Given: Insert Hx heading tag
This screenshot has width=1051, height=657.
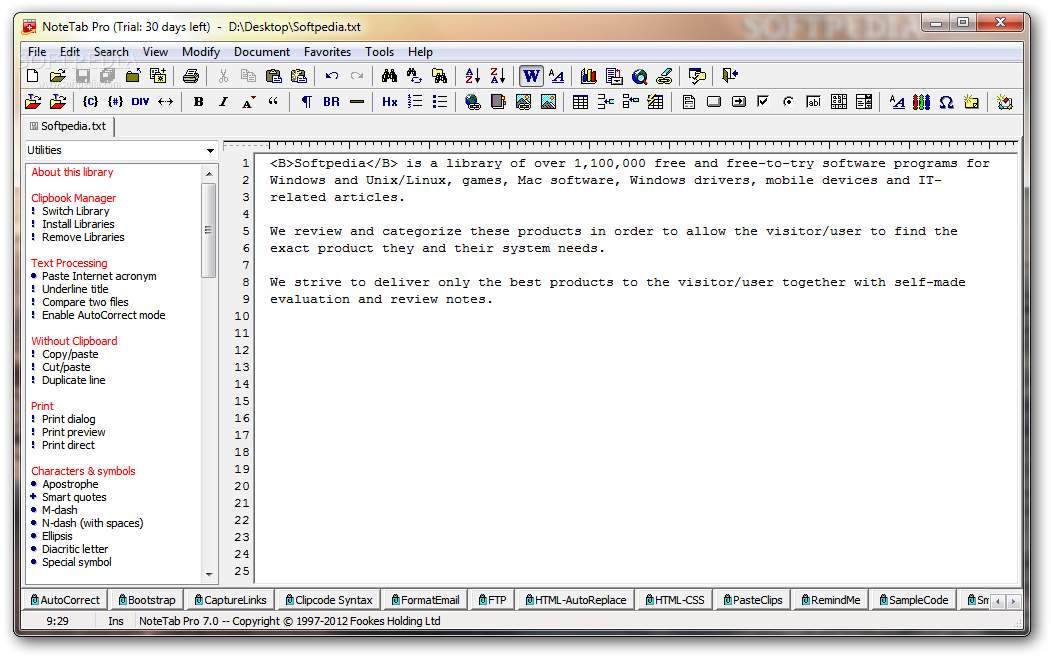Looking at the screenshot, I should pyautogui.click(x=389, y=102).
